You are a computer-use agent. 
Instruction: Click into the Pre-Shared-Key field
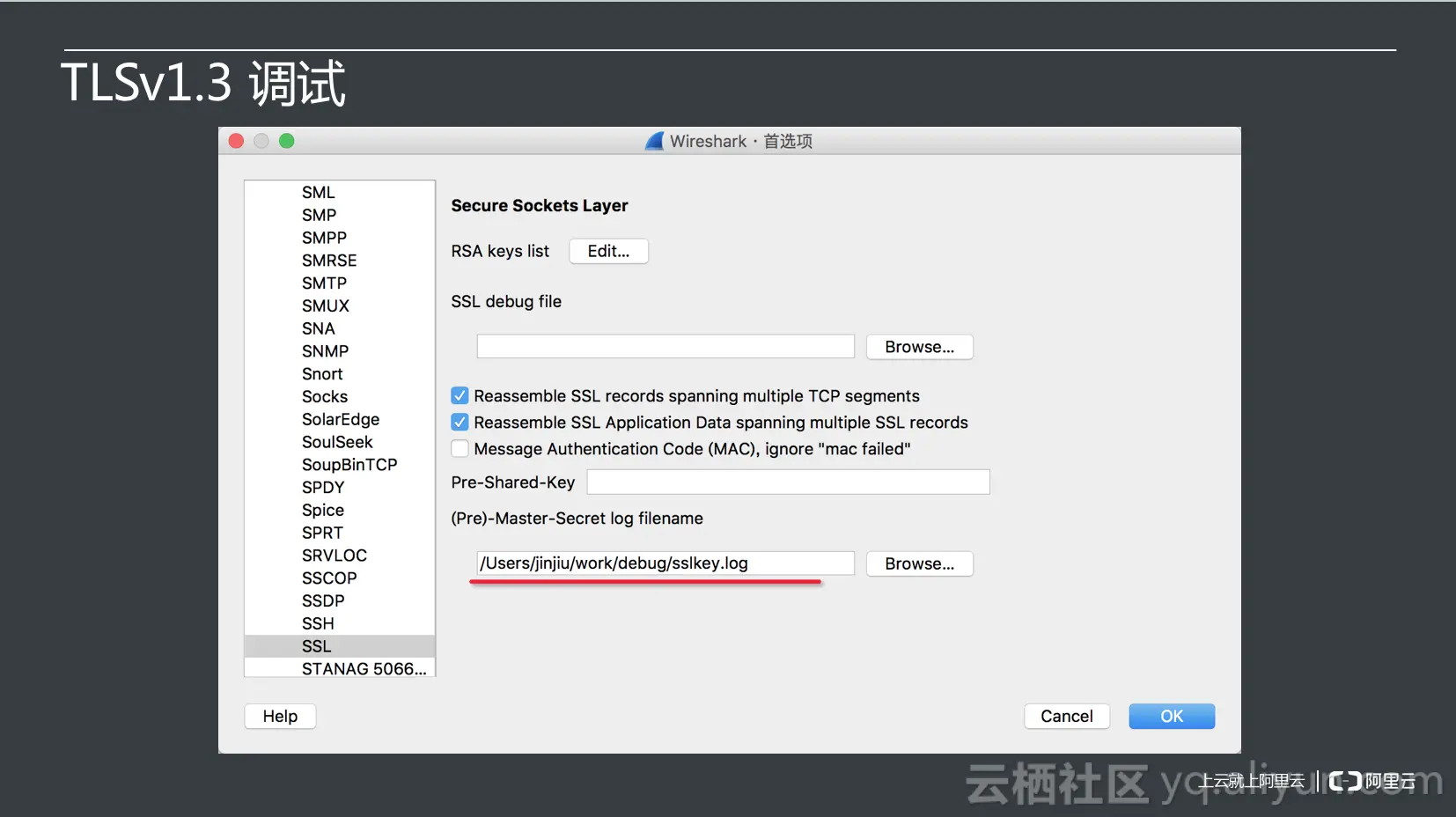pyautogui.click(x=789, y=482)
